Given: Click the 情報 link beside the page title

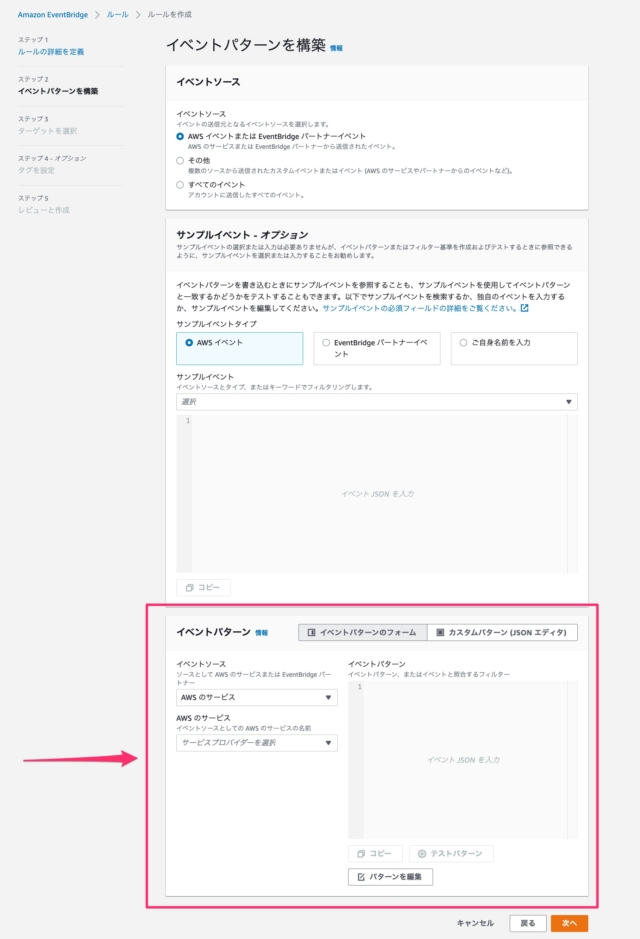Looking at the screenshot, I should pos(336,48).
